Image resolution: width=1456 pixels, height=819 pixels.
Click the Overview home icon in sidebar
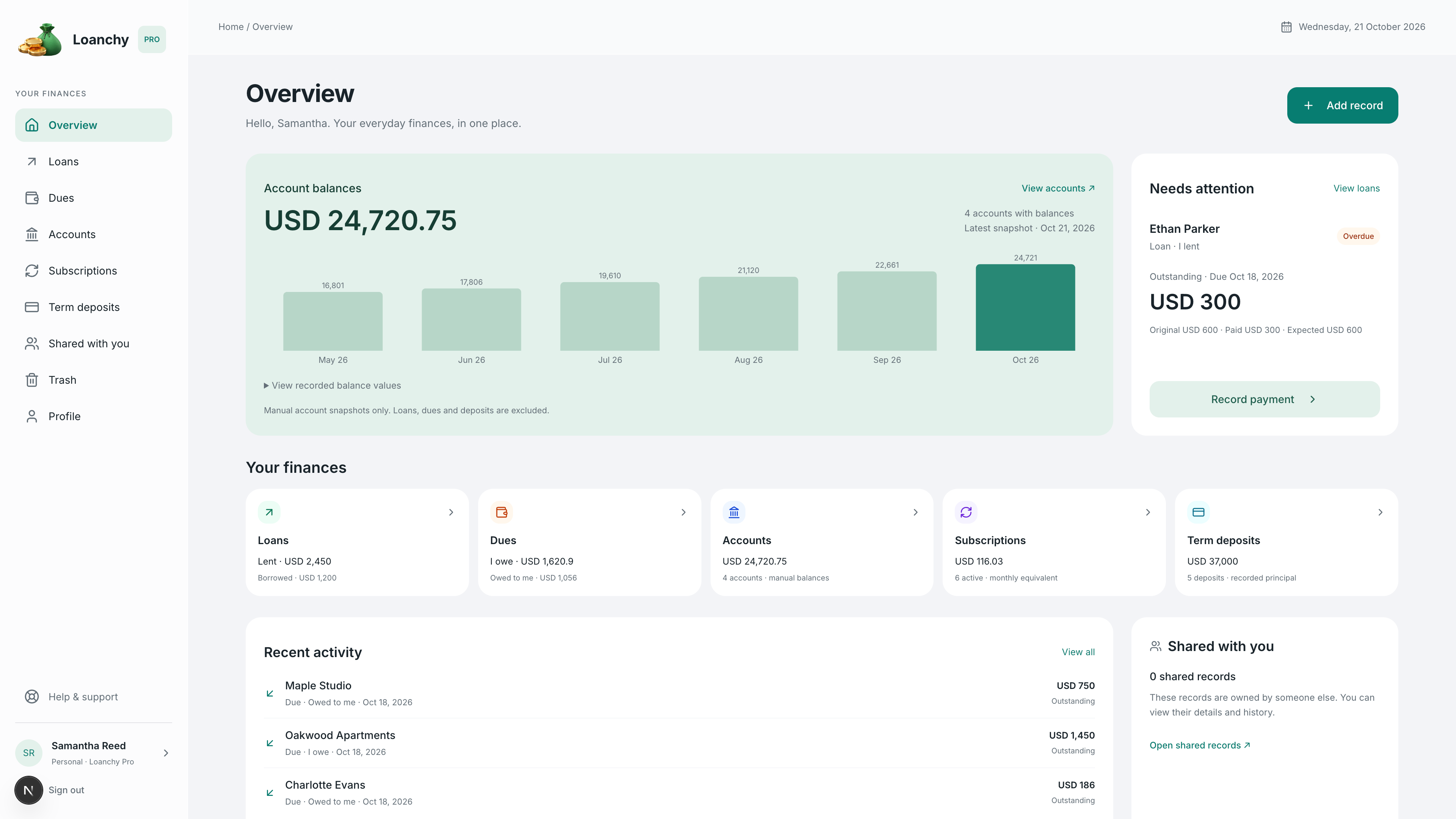[x=31, y=125]
